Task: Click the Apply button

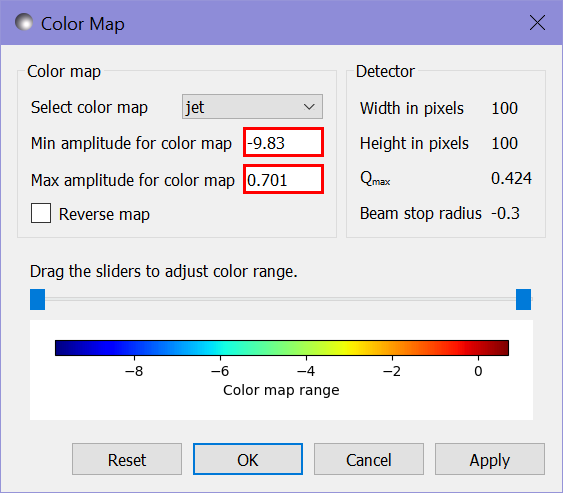Action: (x=490, y=459)
